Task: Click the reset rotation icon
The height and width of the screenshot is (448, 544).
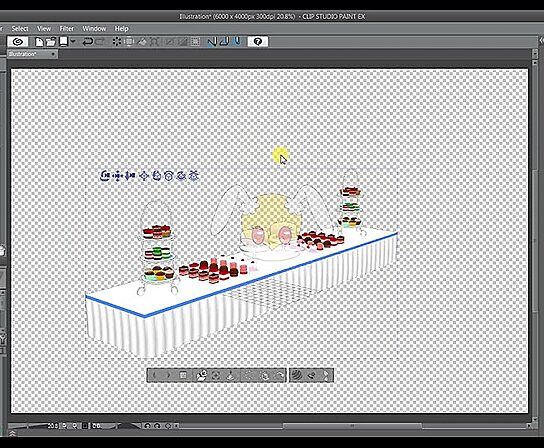Action: [168, 425]
